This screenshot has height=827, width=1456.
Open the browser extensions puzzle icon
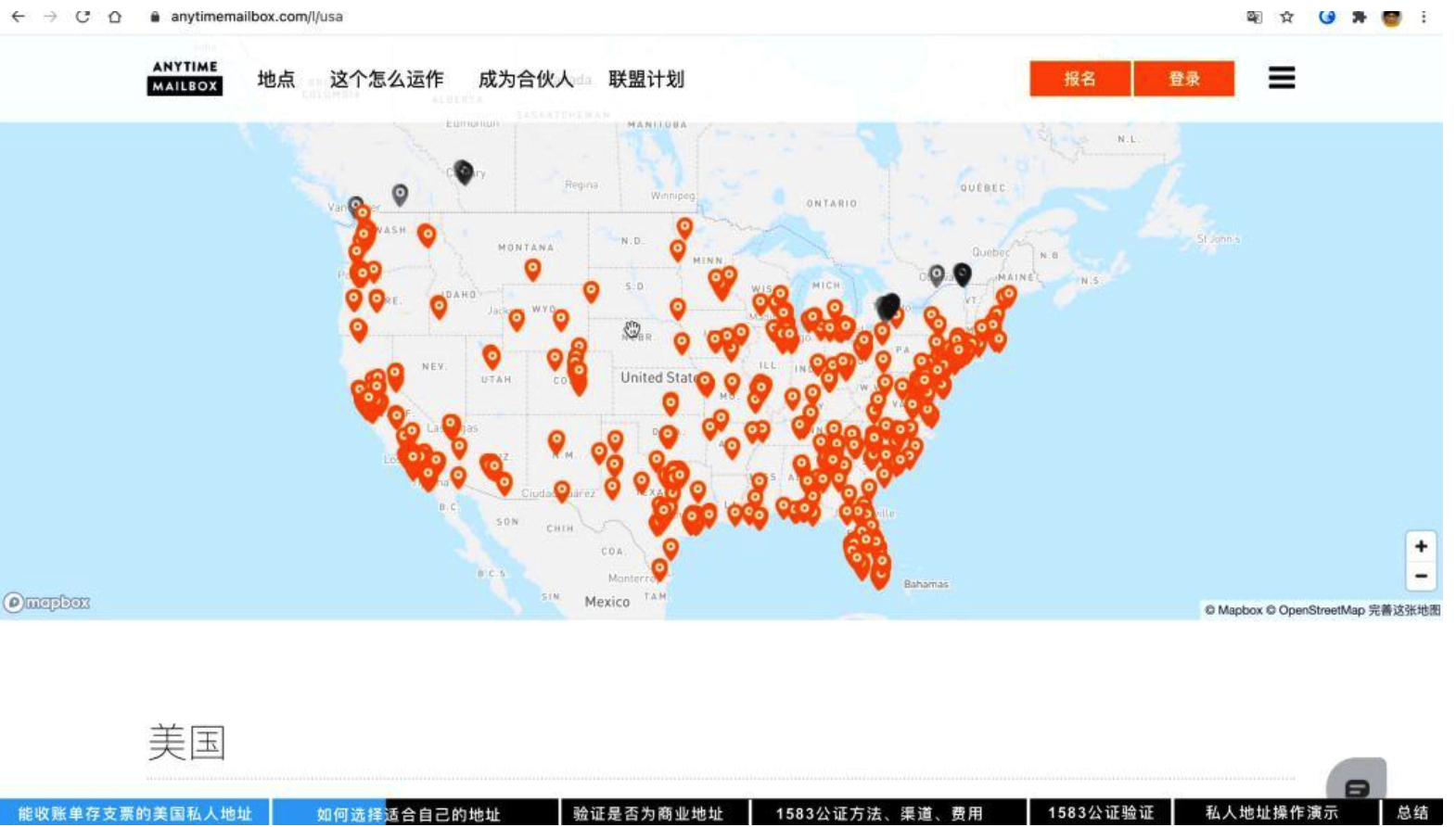click(1359, 17)
